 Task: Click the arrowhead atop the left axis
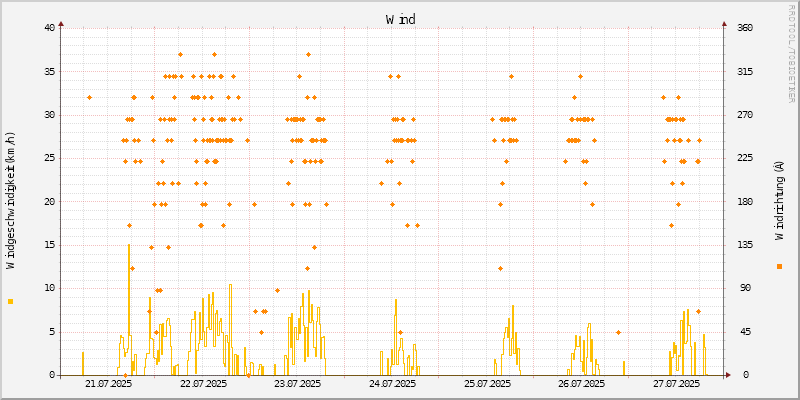pos(61,22)
